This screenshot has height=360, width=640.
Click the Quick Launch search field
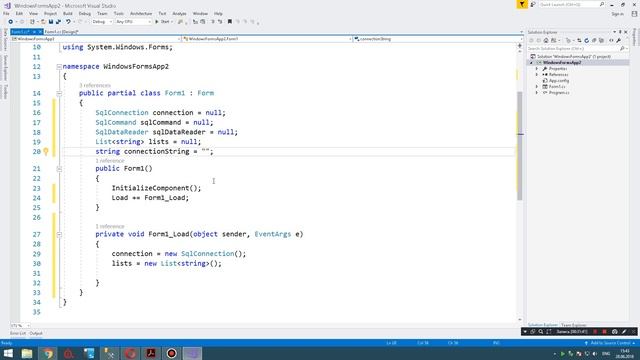571,4
